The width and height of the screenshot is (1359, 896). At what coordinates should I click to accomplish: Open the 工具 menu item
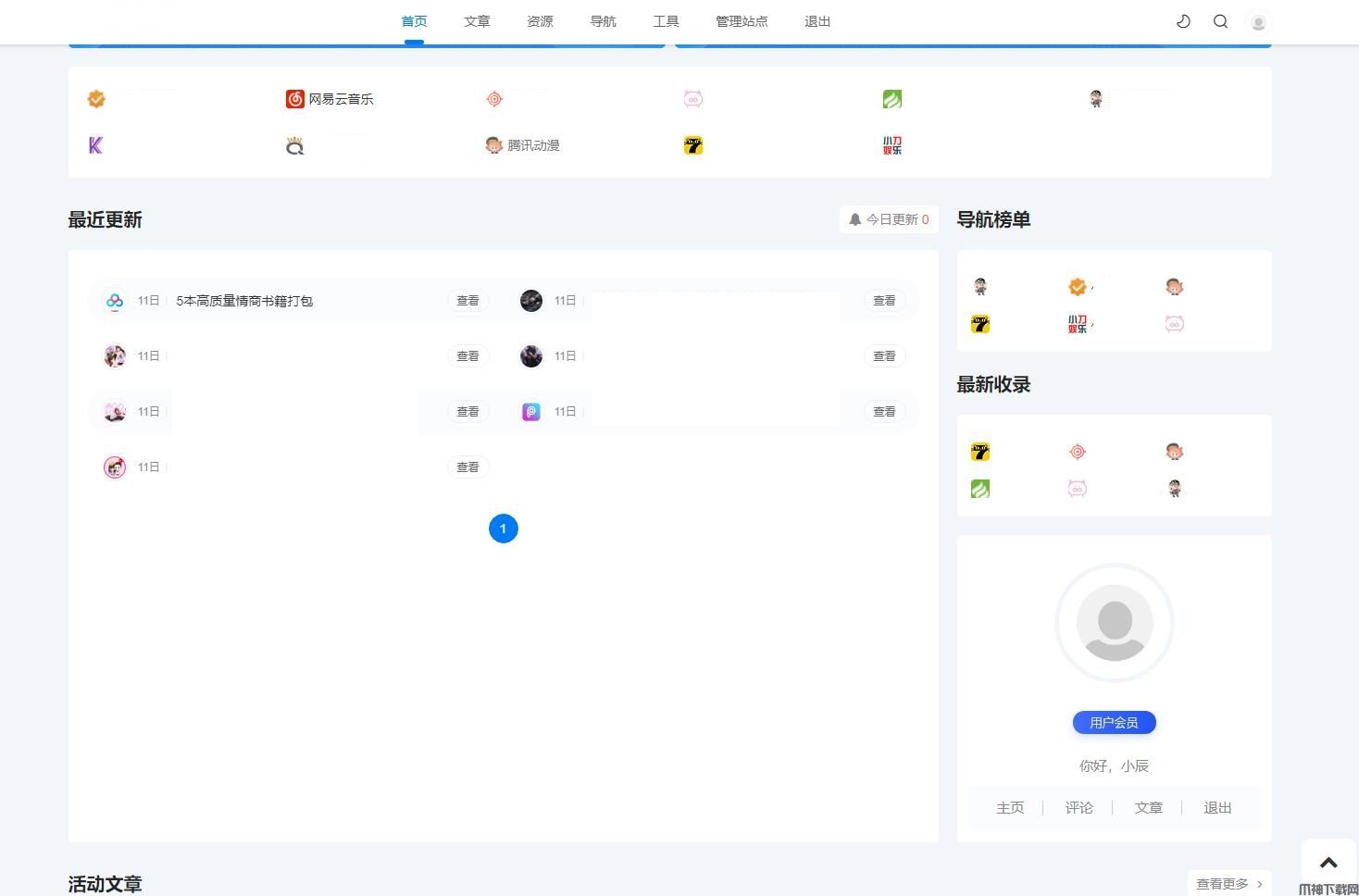point(666,21)
